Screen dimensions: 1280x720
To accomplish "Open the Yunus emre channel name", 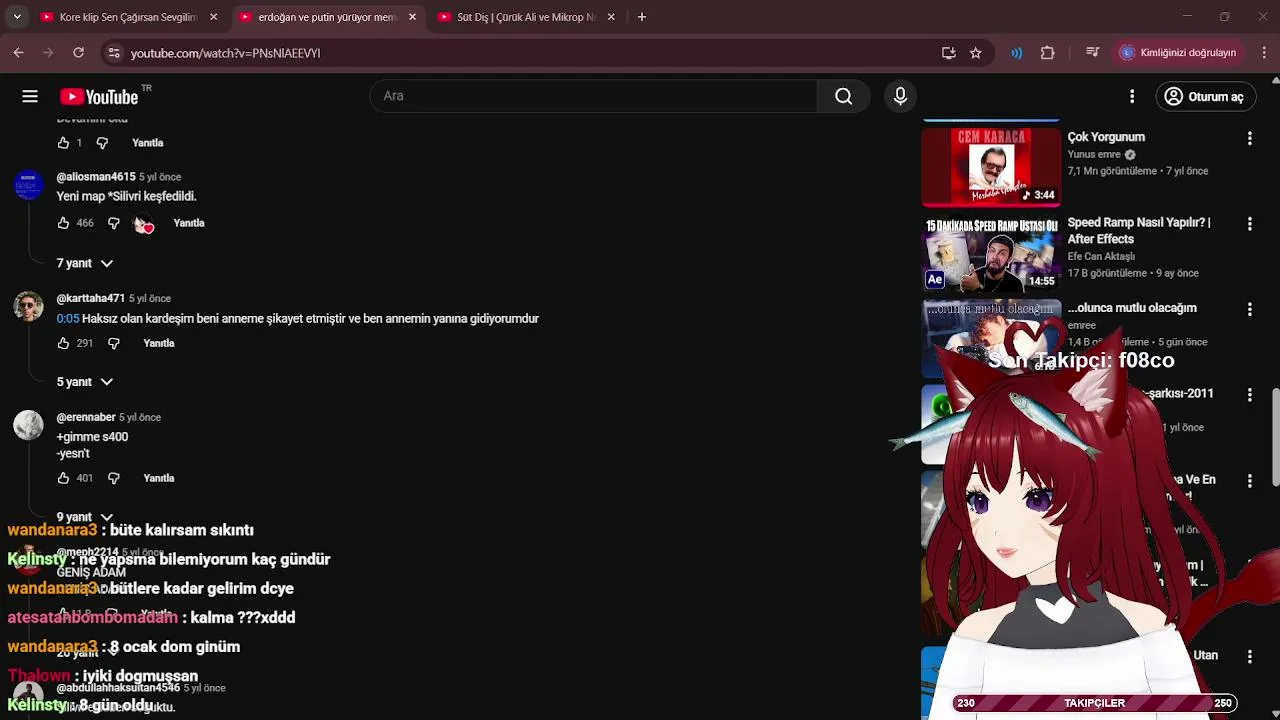I will [x=1094, y=155].
